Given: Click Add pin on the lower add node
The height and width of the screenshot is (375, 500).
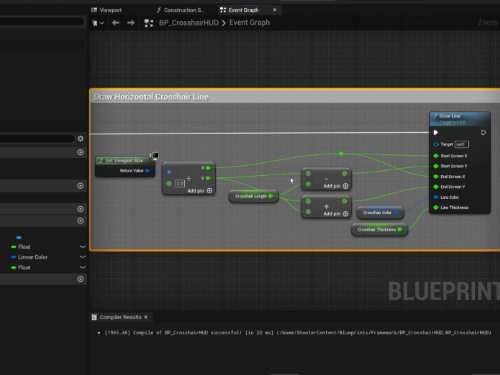Looking at the screenshot, I should [336, 214].
